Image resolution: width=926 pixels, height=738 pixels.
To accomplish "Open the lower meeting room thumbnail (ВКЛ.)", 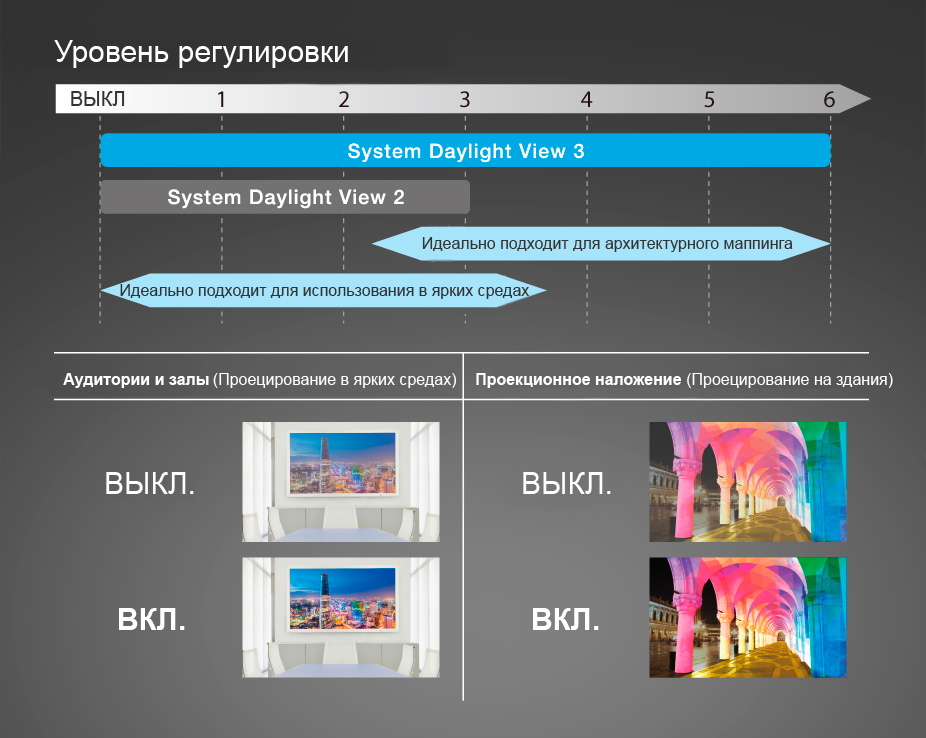I will pos(341,618).
